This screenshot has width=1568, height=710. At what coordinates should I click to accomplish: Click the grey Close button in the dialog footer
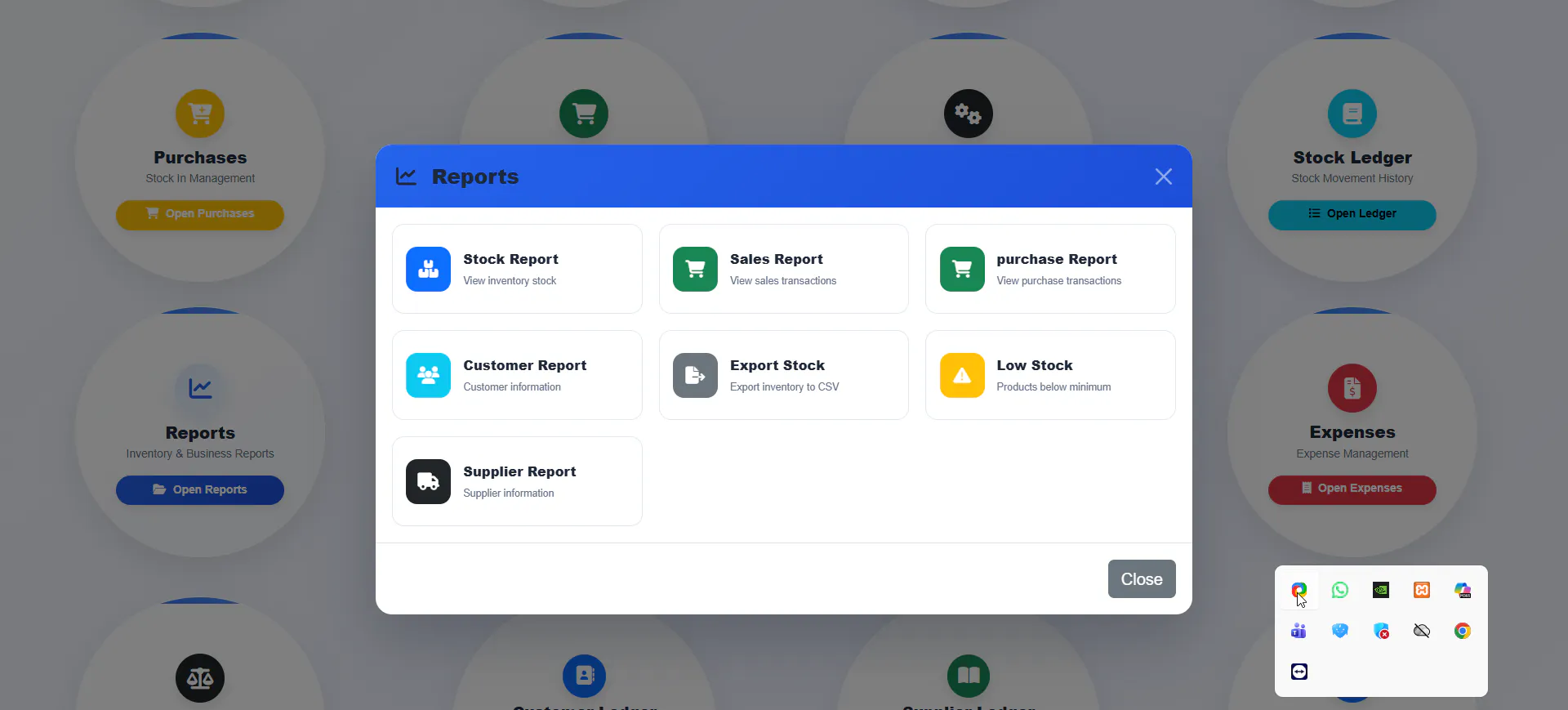[1142, 578]
